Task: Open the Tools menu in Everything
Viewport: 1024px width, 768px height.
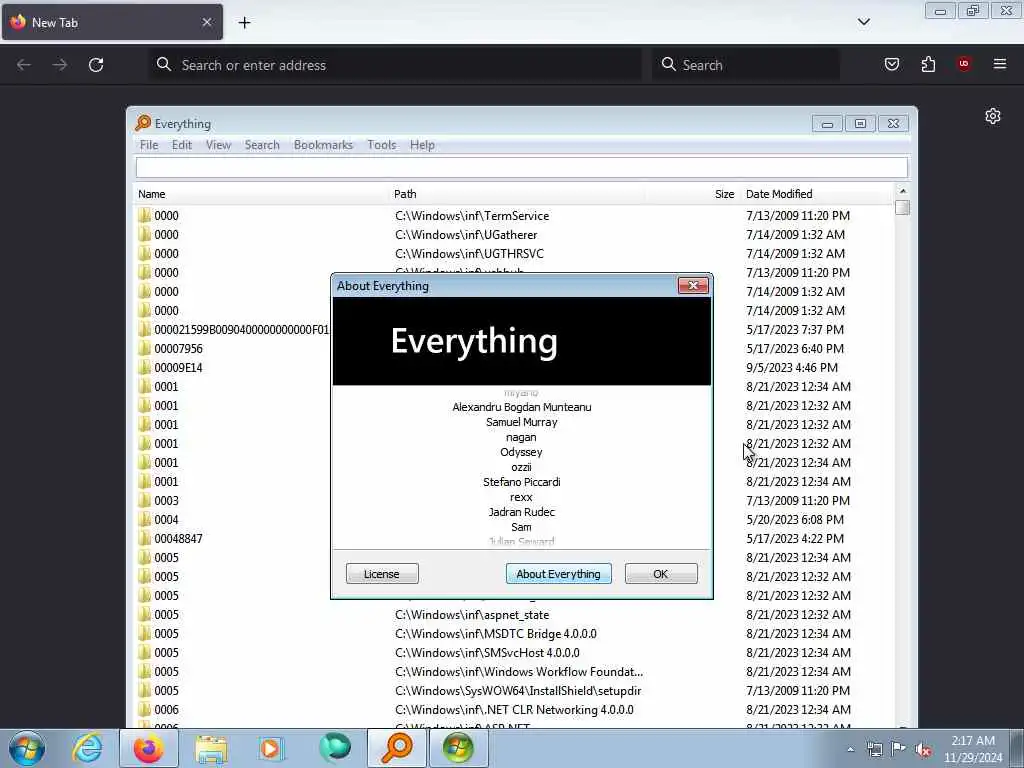Action: tap(381, 145)
